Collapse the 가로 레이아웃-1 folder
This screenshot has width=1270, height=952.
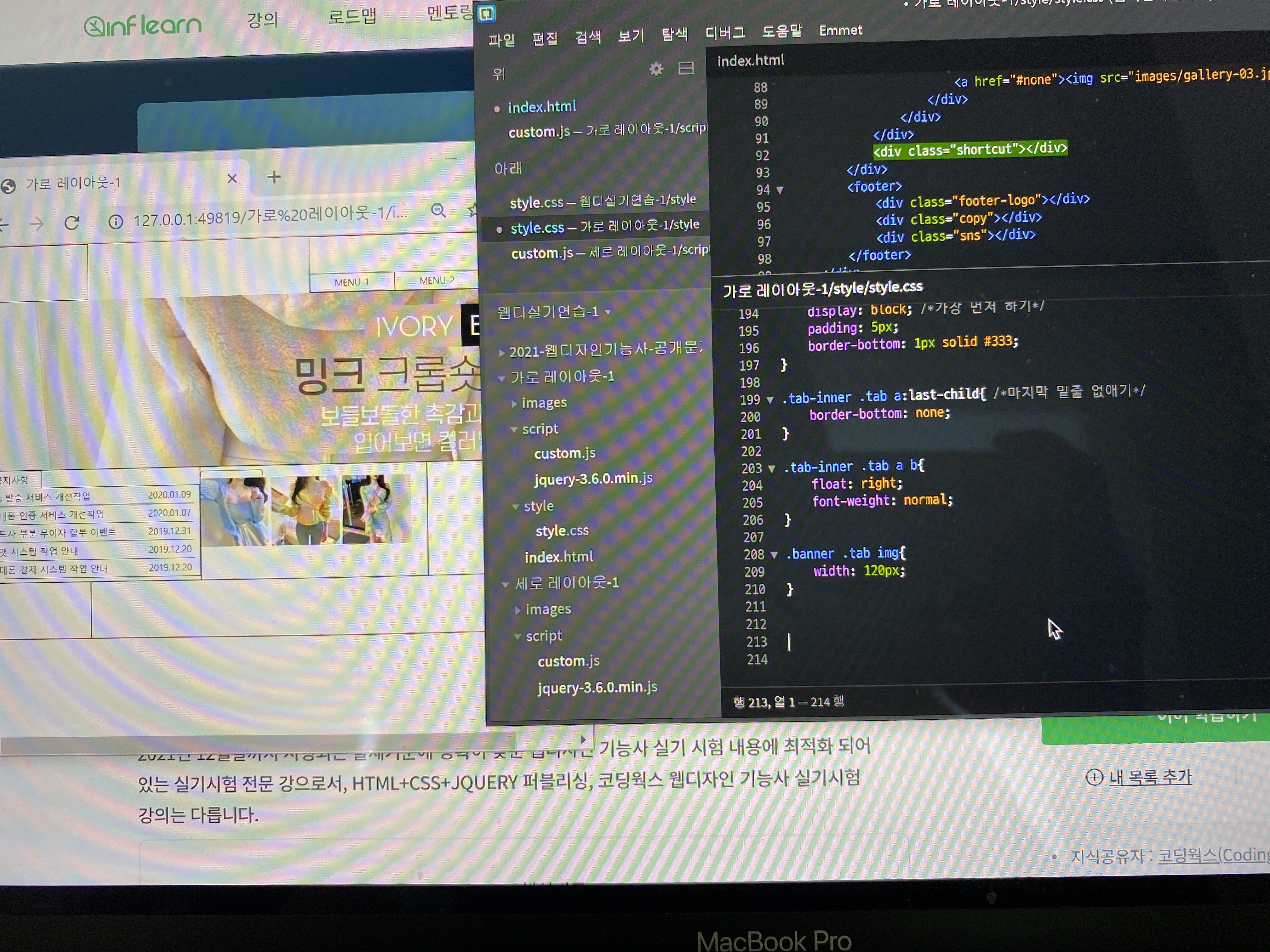click(x=501, y=379)
